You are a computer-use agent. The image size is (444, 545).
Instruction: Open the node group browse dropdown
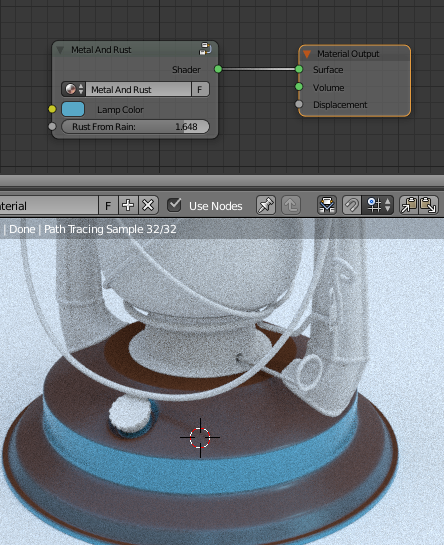[x=74, y=89]
